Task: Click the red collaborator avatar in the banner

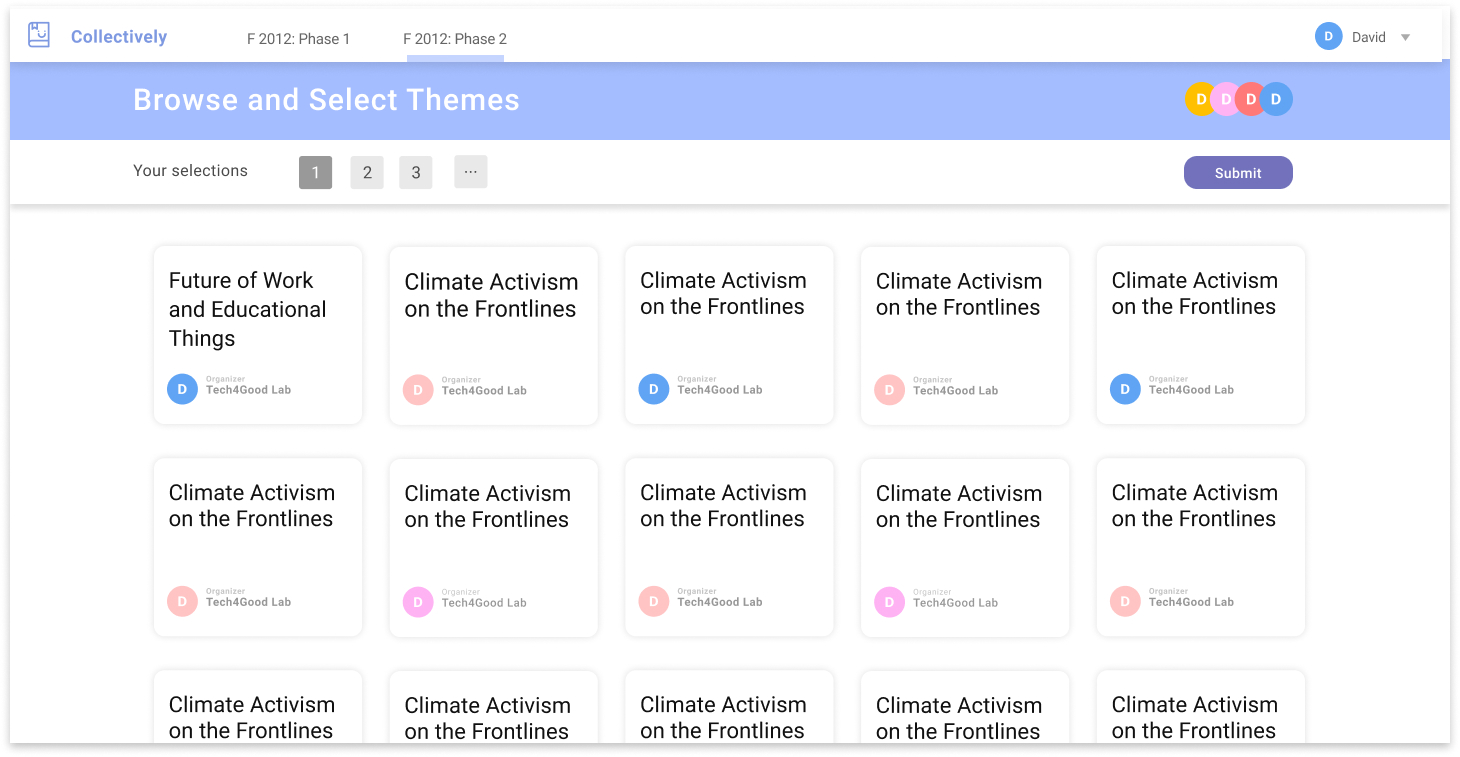Action: point(1250,99)
